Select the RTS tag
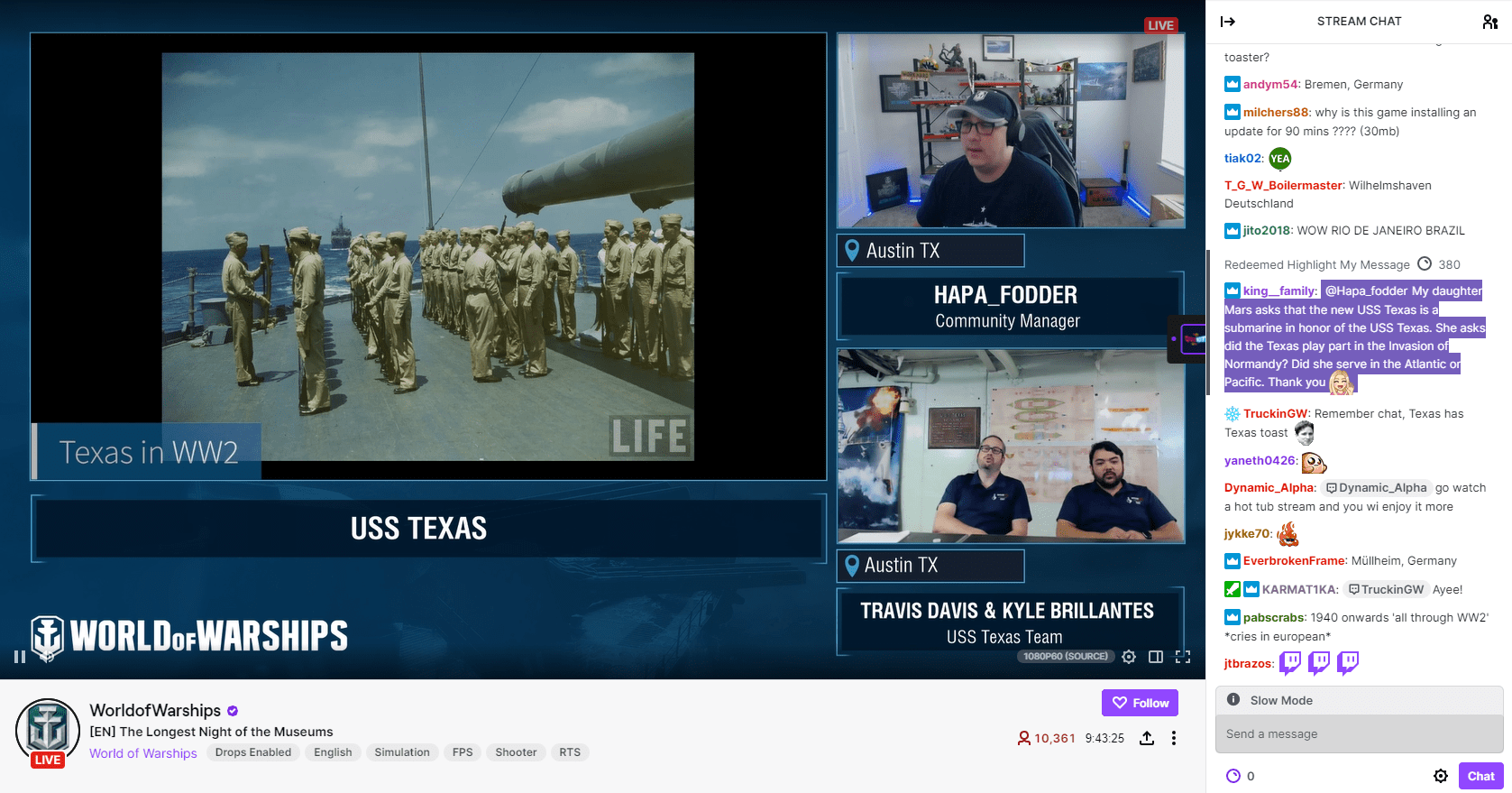 pos(570,752)
